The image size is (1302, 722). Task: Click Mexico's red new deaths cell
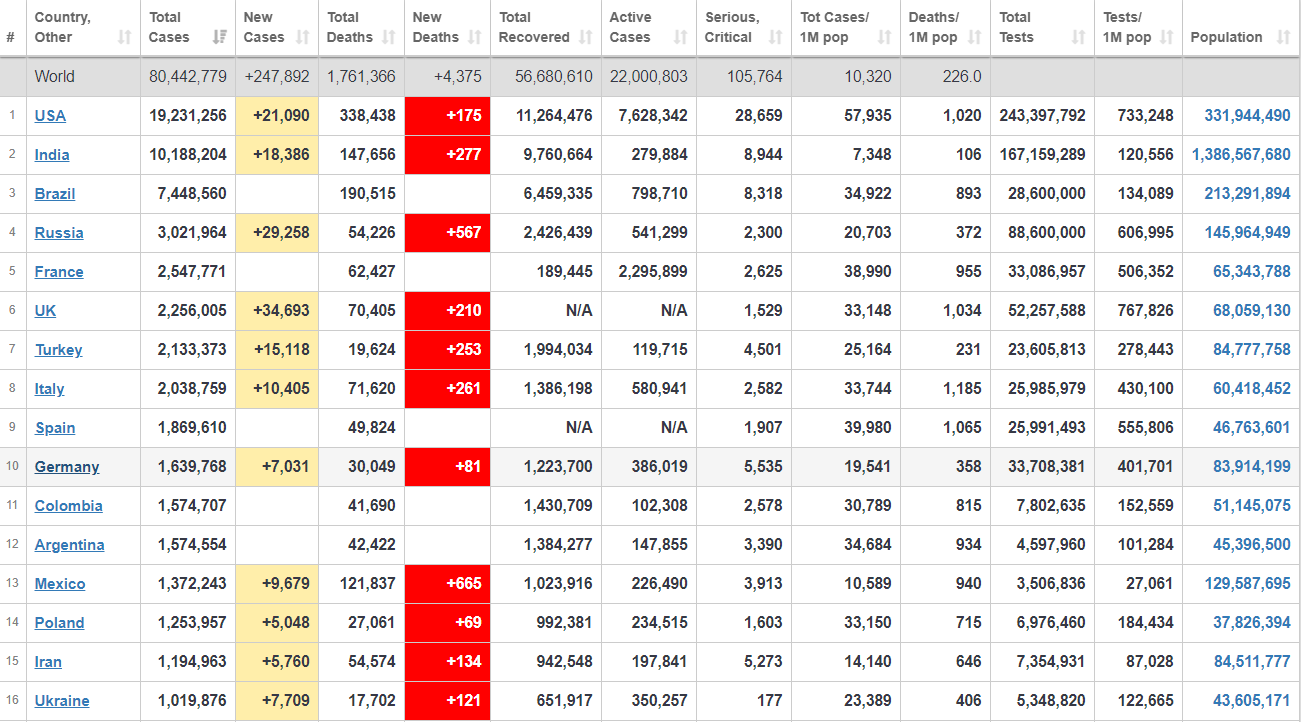(447, 584)
